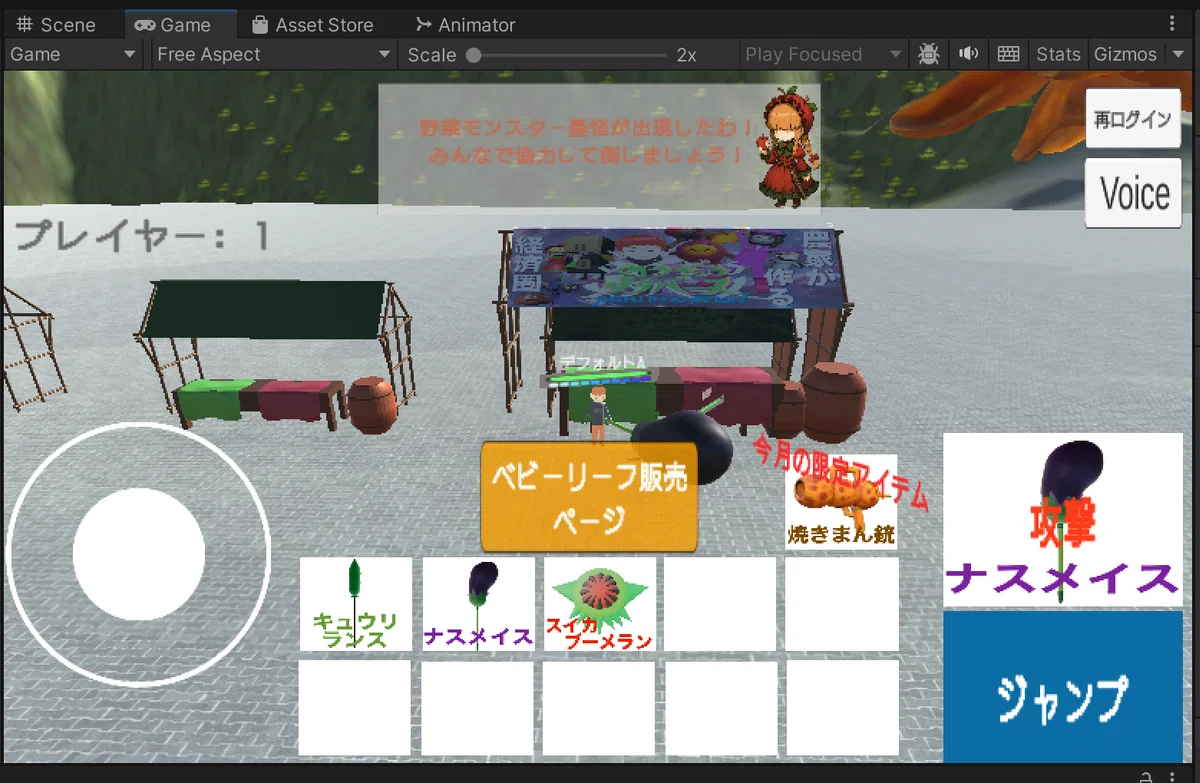Click the 2x scale value

pyautogui.click(x=686, y=55)
